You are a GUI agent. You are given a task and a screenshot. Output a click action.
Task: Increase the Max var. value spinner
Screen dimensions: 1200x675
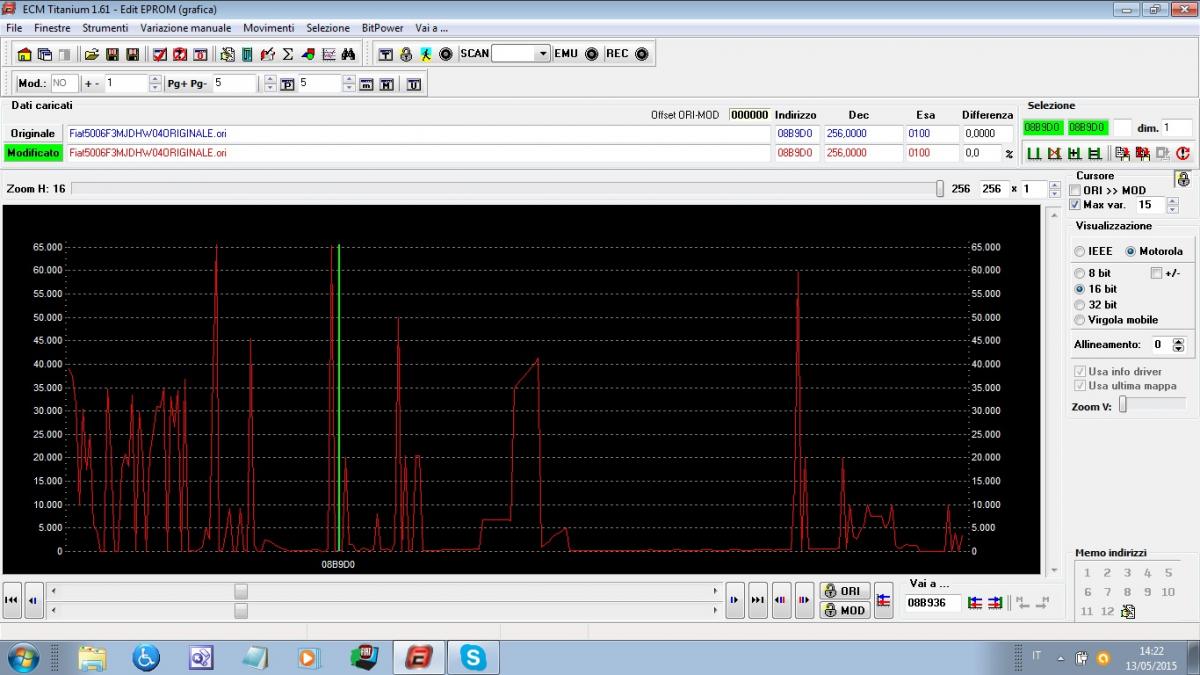(x=1173, y=200)
